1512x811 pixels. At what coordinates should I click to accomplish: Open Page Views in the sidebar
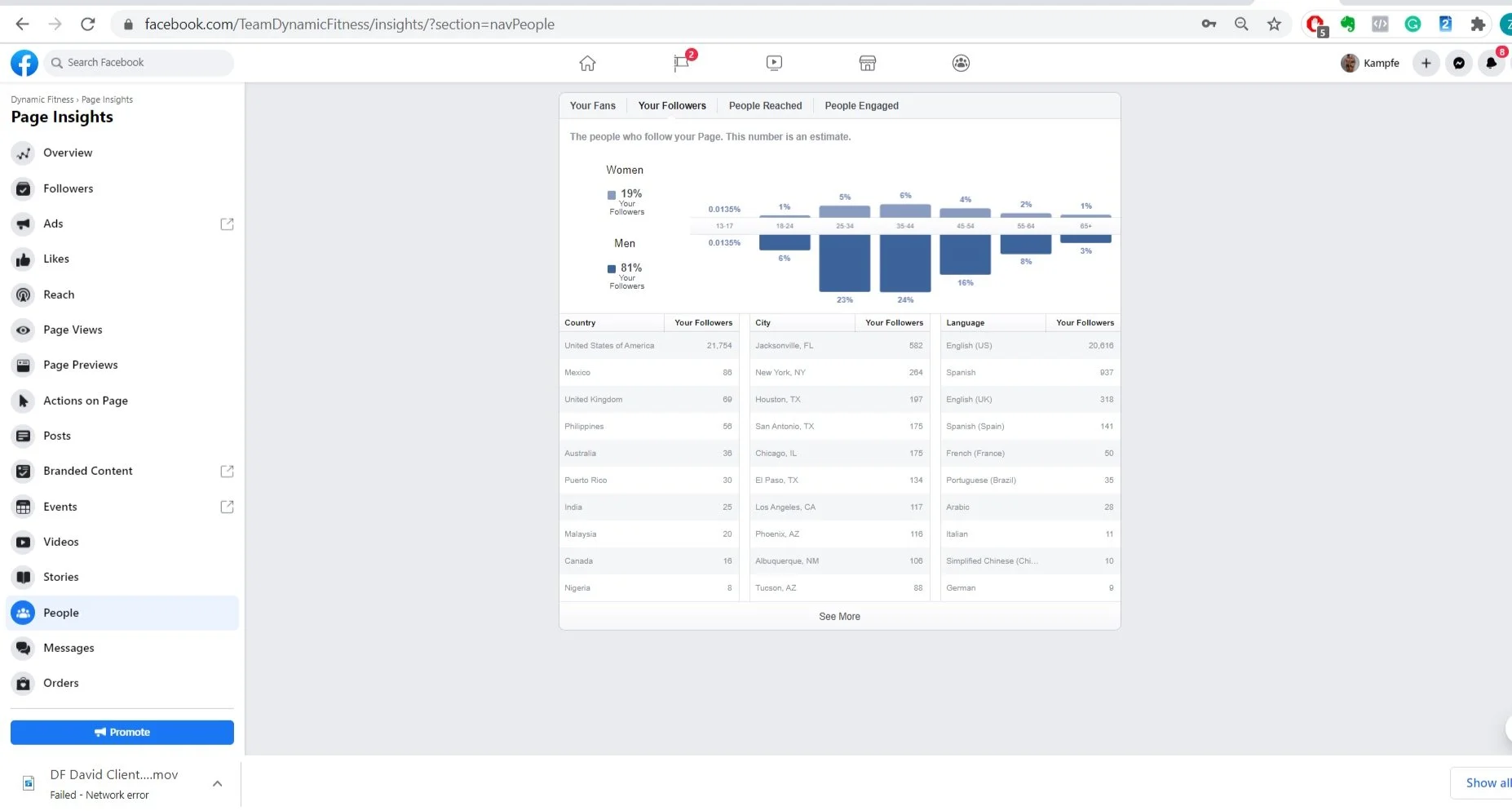tap(122, 330)
